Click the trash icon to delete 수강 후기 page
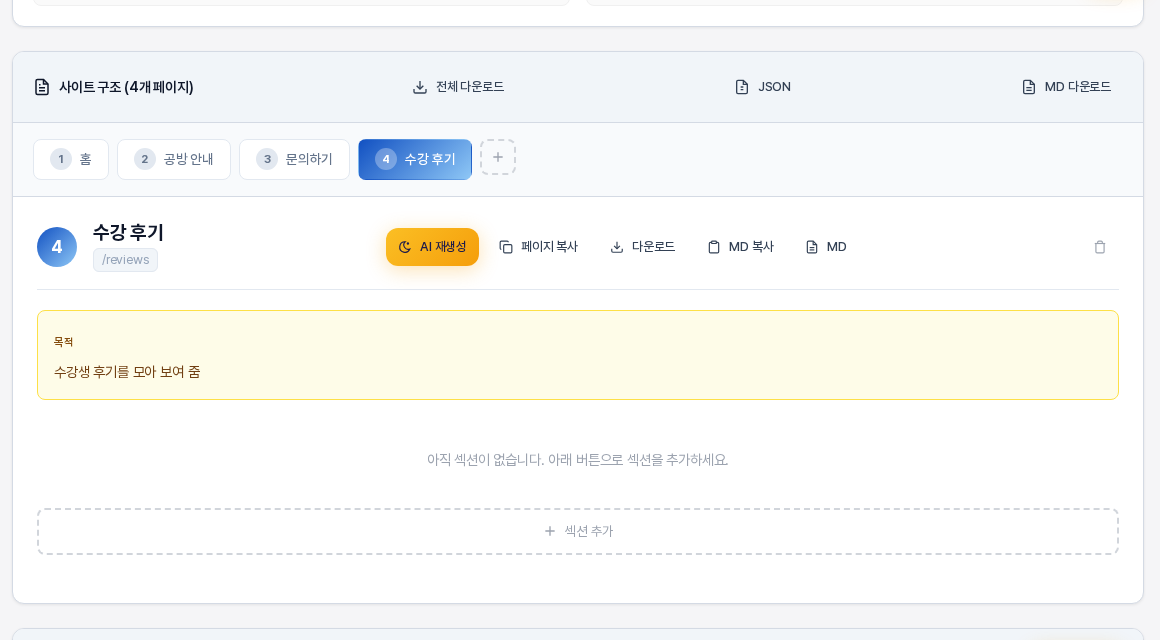The width and height of the screenshot is (1160, 640). tap(1099, 247)
